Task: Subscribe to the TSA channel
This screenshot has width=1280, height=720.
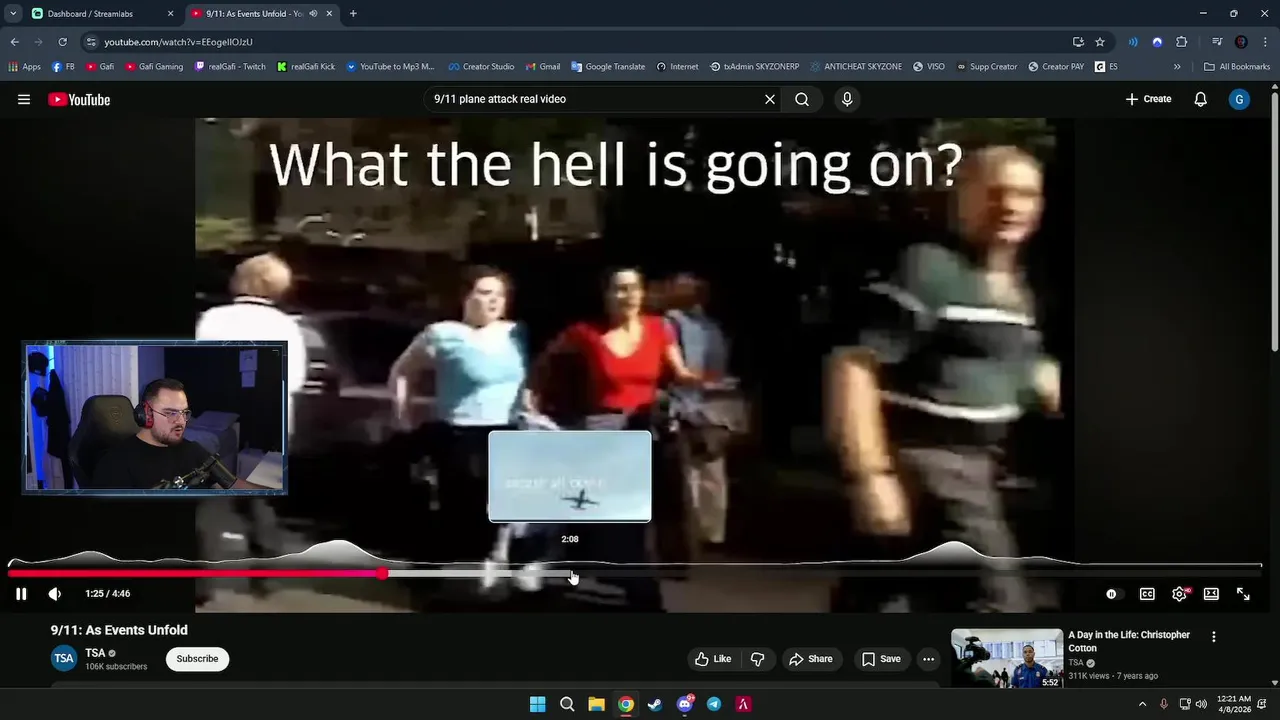Action: click(x=197, y=659)
